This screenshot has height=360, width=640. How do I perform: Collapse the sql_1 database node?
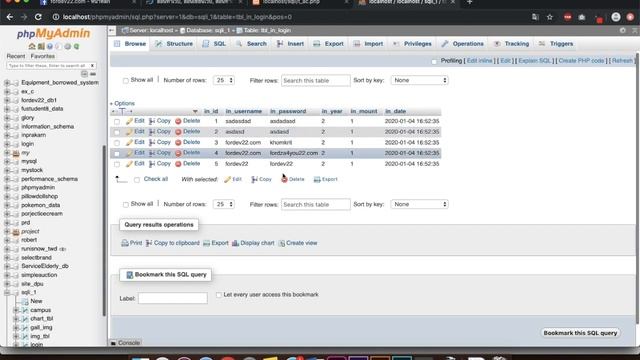click(7, 293)
